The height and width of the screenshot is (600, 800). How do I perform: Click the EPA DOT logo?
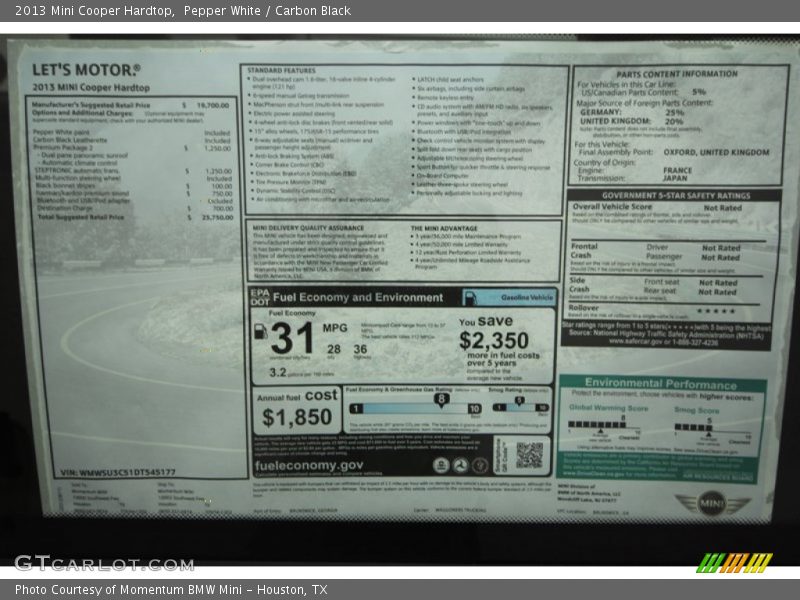tap(259, 297)
